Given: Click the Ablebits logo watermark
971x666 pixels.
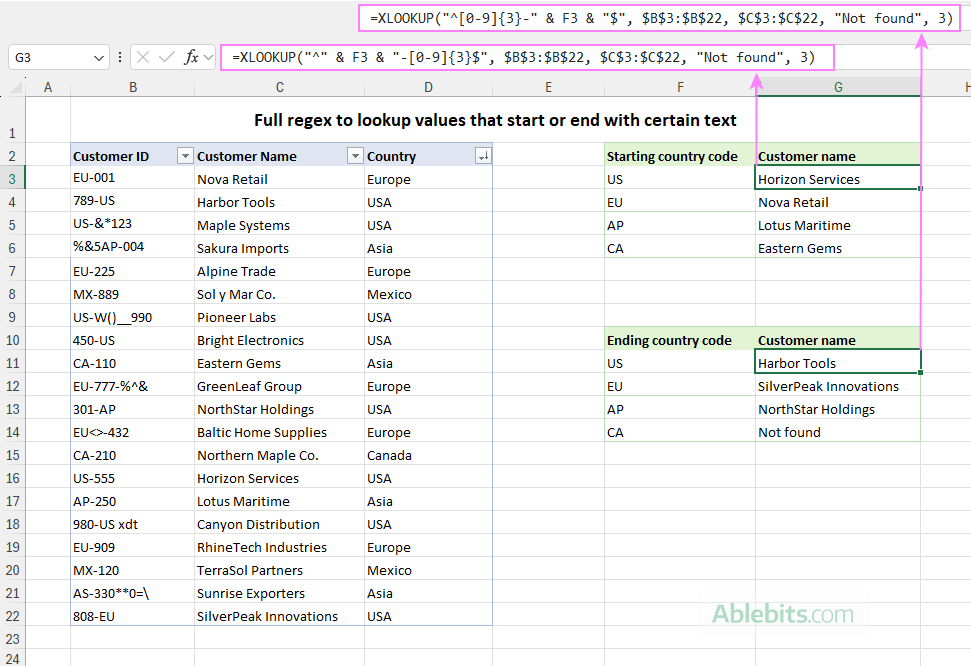Looking at the screenshot, I should 783,611.
